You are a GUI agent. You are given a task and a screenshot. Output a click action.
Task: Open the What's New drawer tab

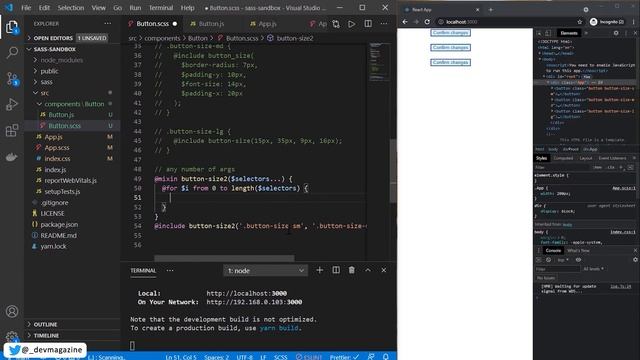tap(578, 251)
